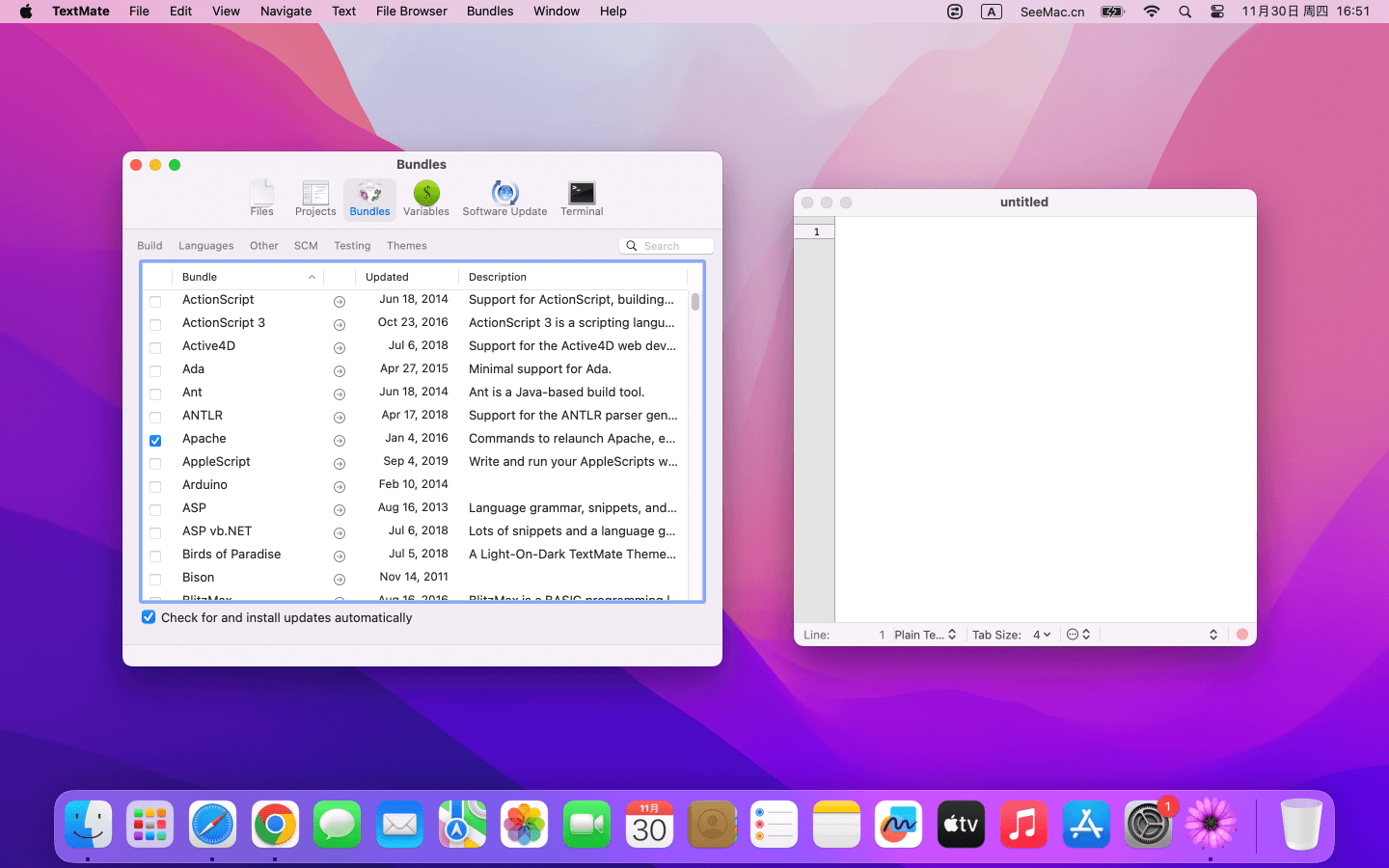Screen dimensions: 1389x868
Task: Click the arrow link for Bison bundle
Action: click(x=340, y=579)
